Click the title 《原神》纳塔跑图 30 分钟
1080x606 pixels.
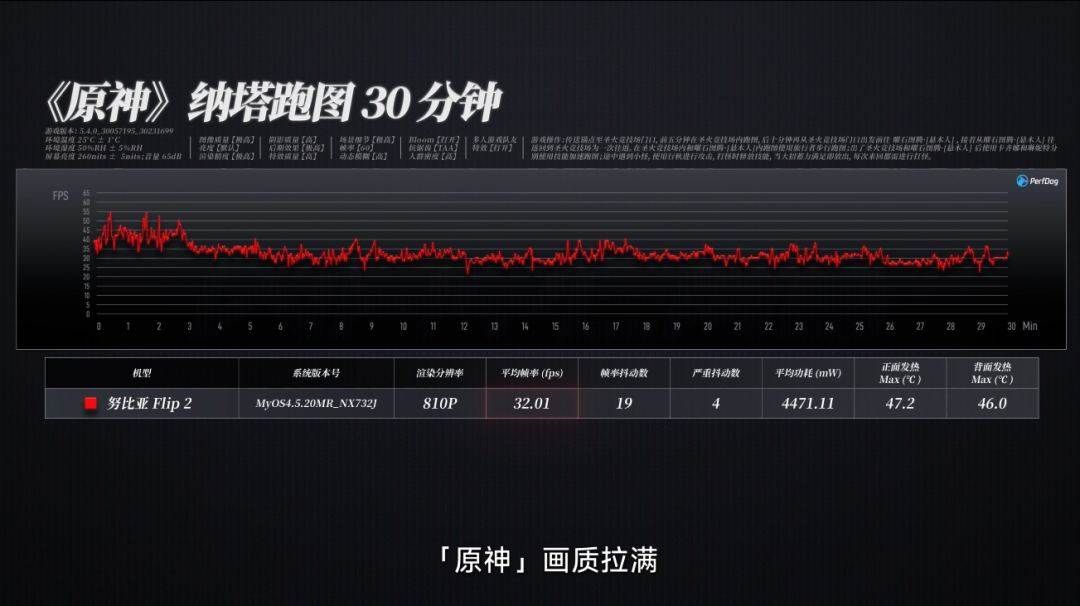click(x=273, y=102)
